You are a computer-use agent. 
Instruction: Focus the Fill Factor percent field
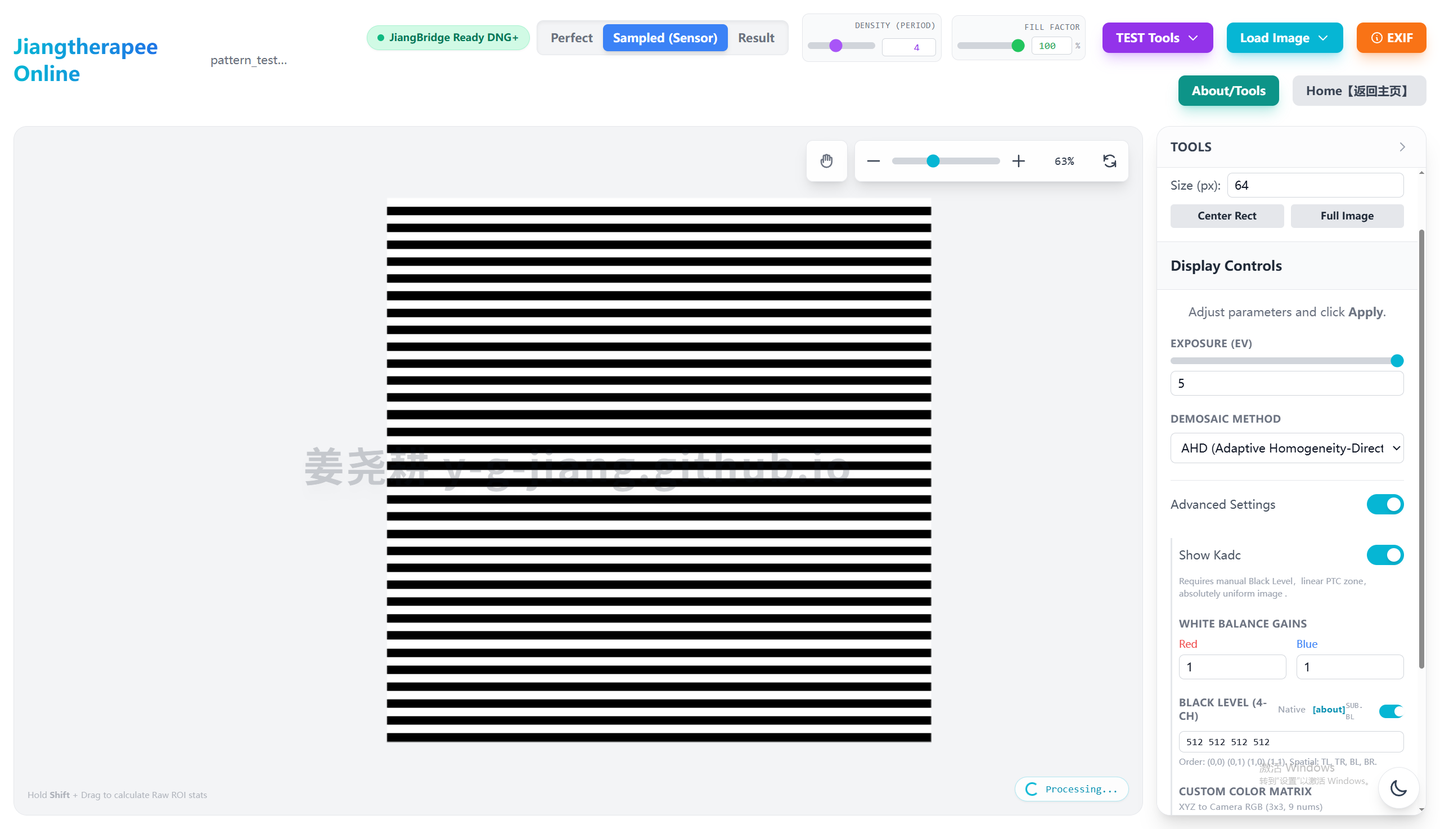1051,46
